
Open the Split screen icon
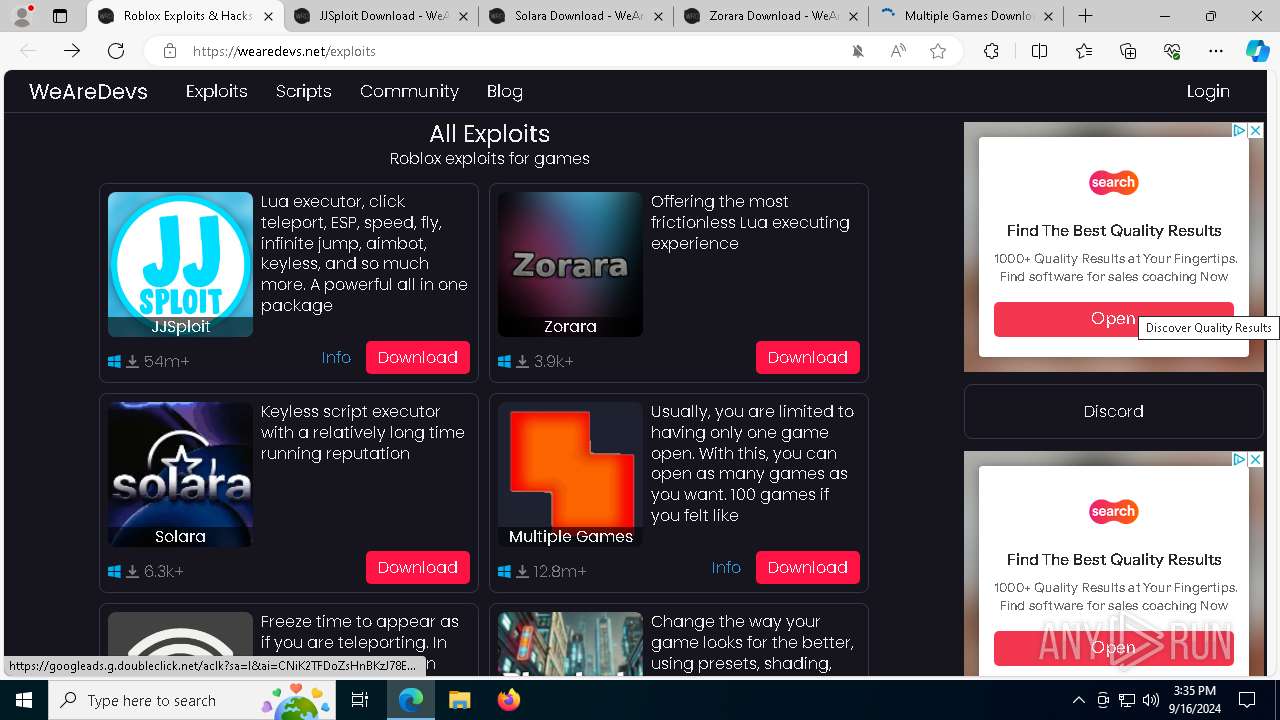click(x=1039, y=51)
